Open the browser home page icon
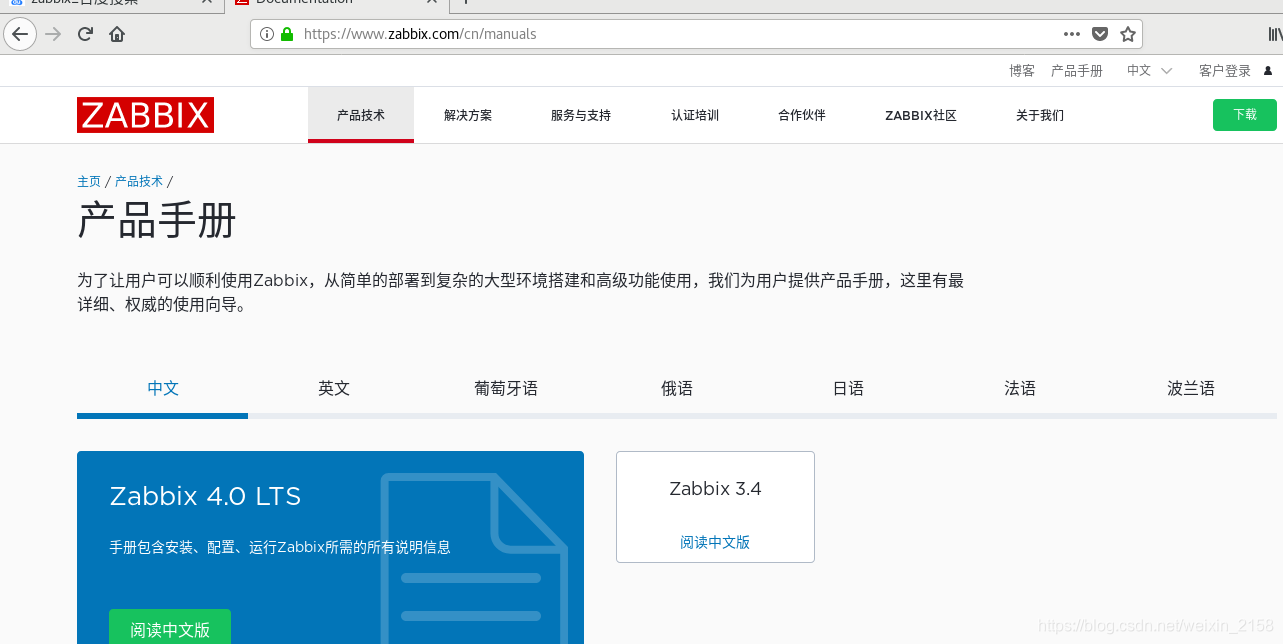Screen dimensions: 1283x644 click(x=117, y=34)
